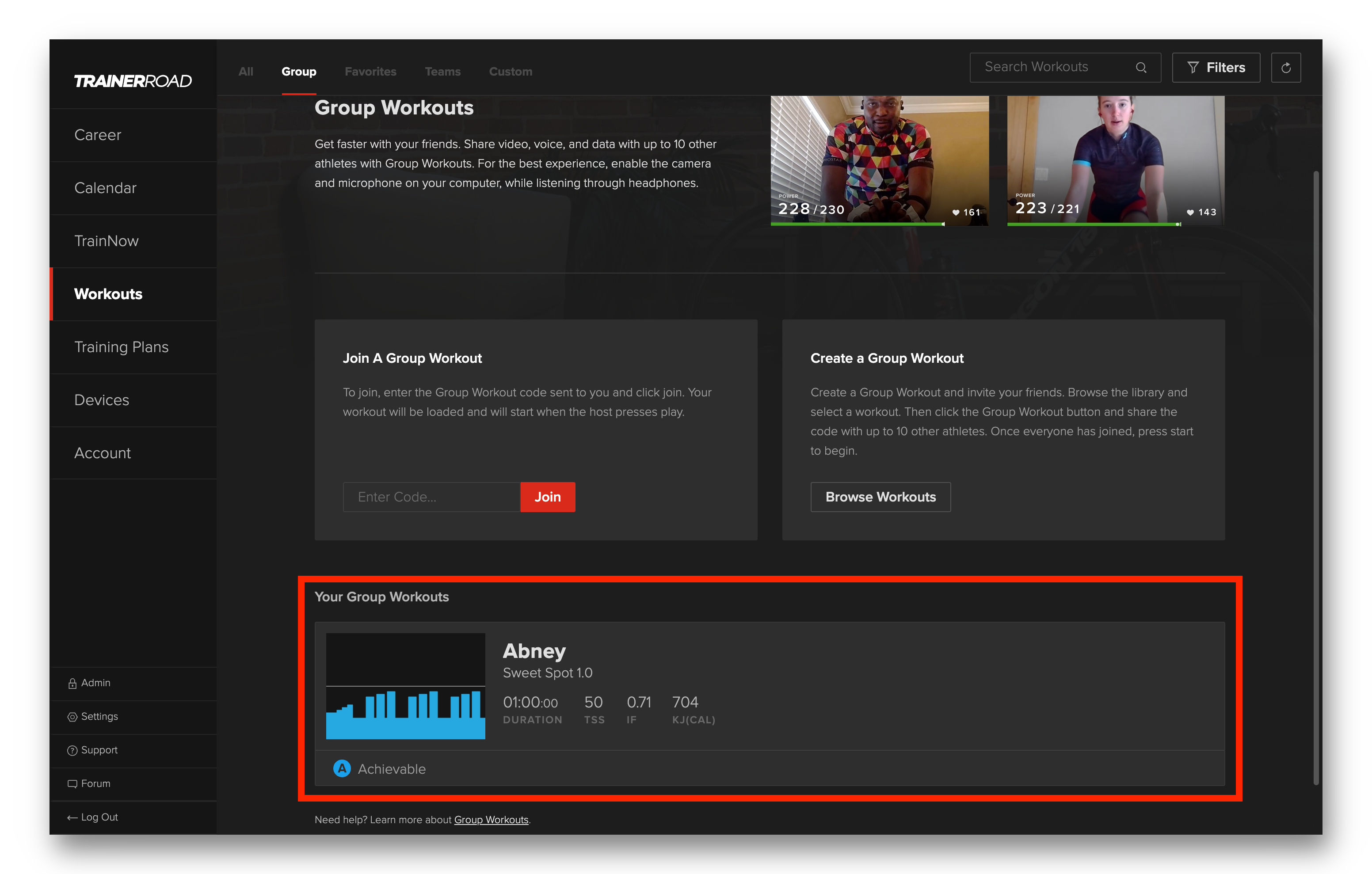The image size is (1372, 874).
Task: Click the Browse Workouts button
Action: 880,498
